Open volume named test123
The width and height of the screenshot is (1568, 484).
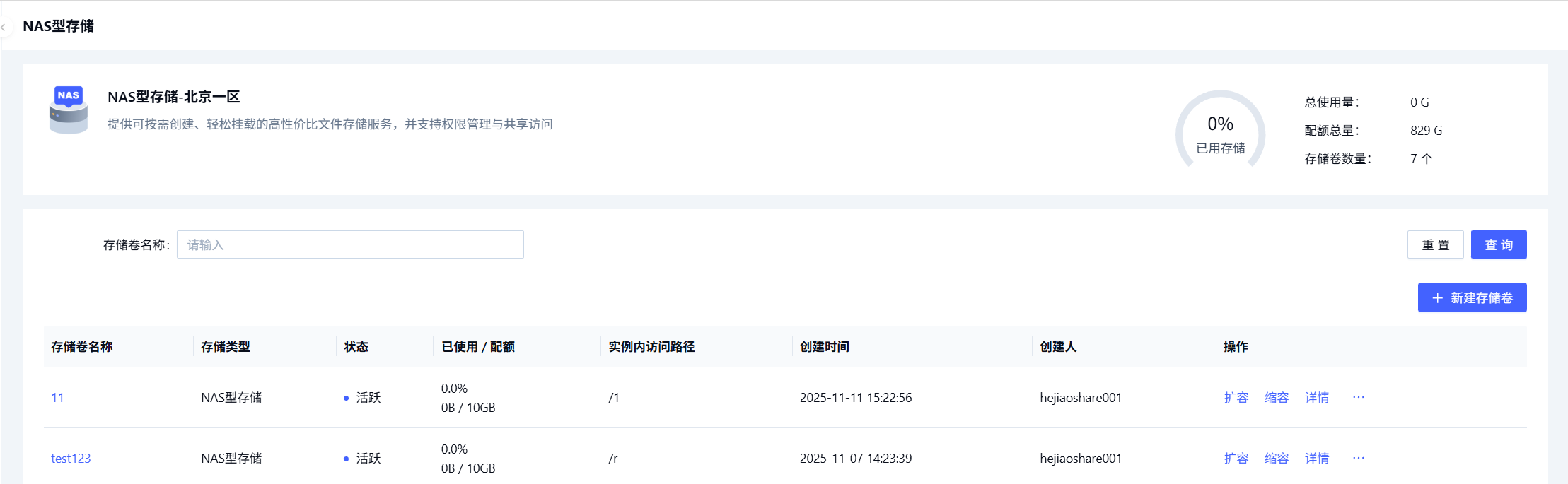click(x=71, y=459)
